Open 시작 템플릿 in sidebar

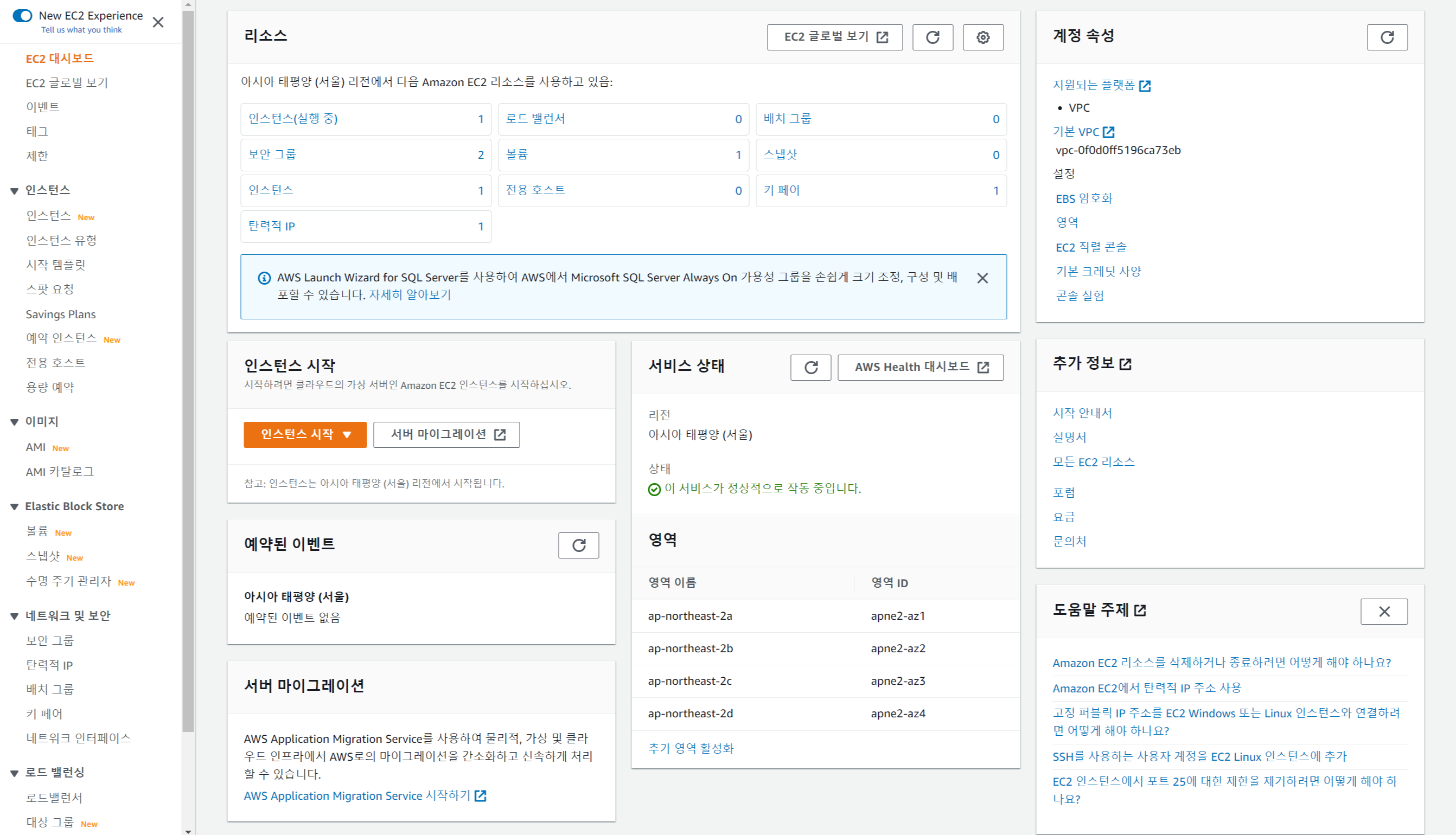tap(56, 265)
